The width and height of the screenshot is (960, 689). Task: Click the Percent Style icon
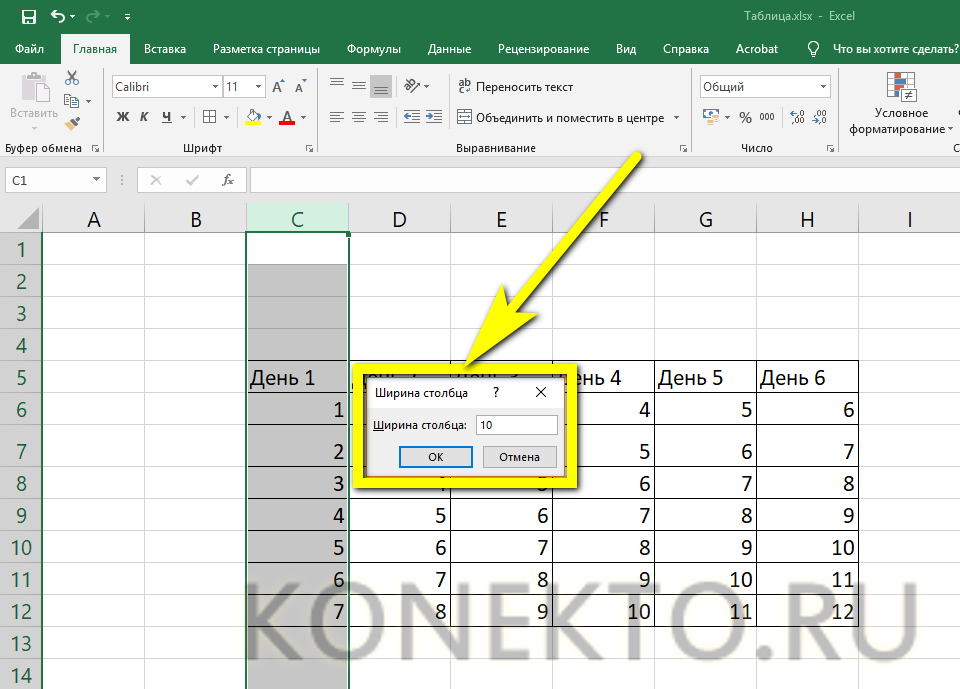coord(744,117)
